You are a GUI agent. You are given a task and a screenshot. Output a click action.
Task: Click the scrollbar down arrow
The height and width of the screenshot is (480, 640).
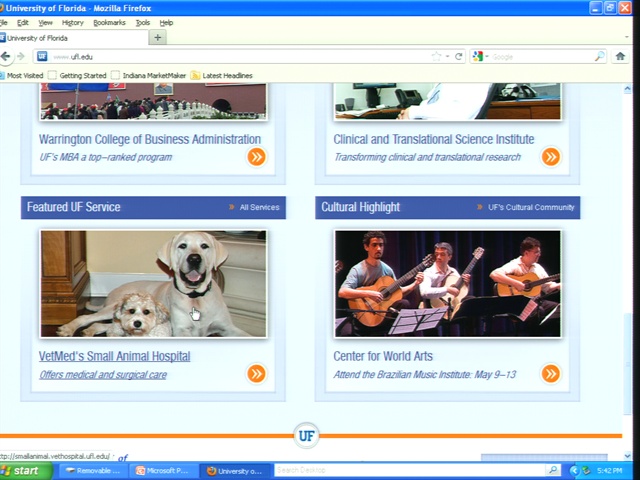(x=627, y=456)
